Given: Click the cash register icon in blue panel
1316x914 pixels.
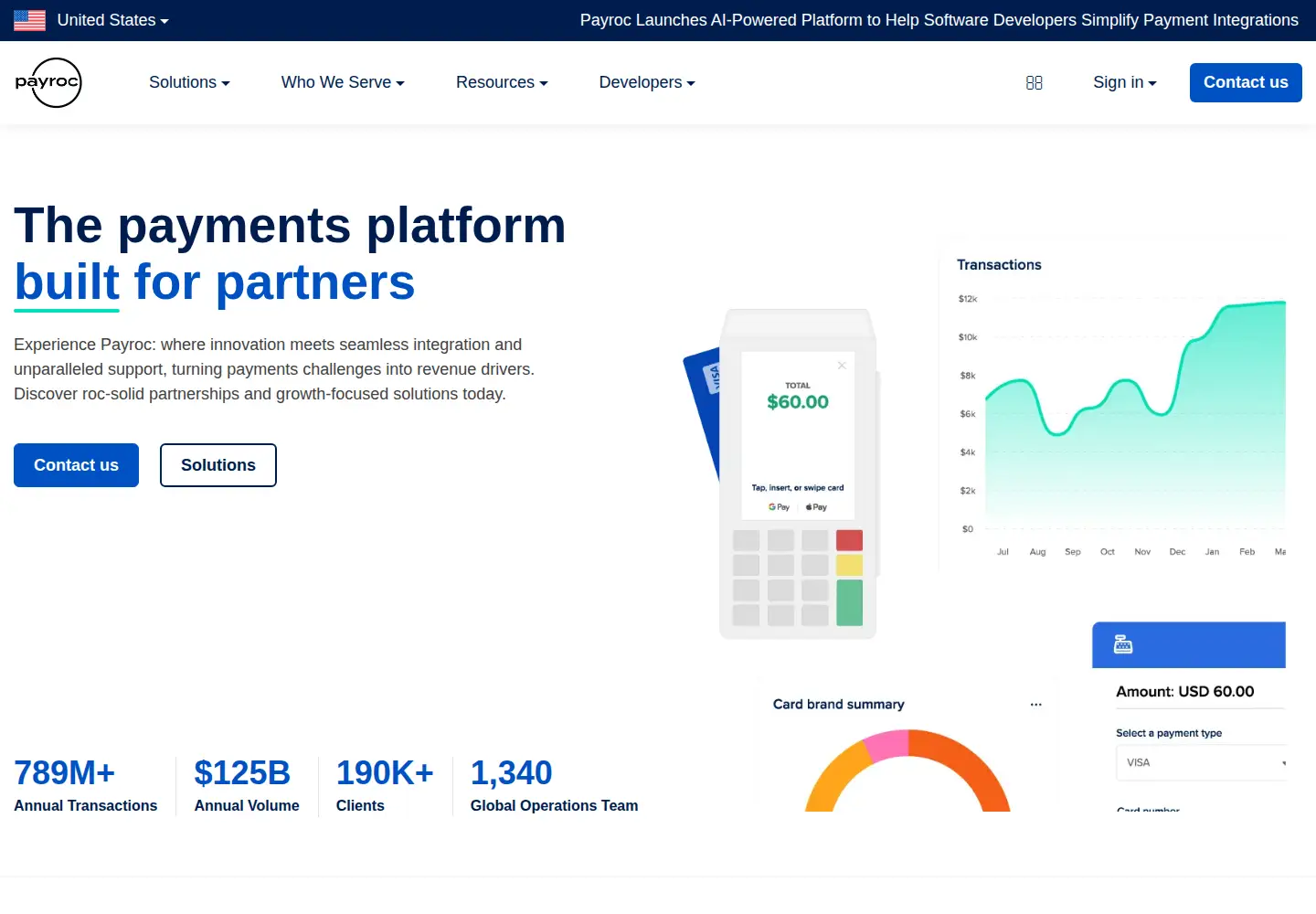Looking at the screenshot, I should 1123,644.
